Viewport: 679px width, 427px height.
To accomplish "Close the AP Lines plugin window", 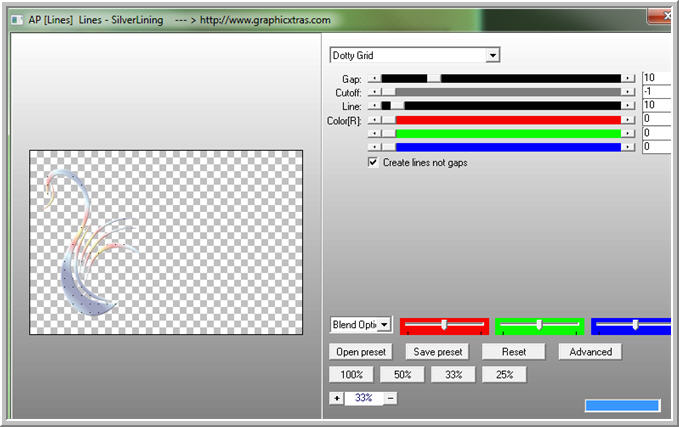I will [662, 16].
